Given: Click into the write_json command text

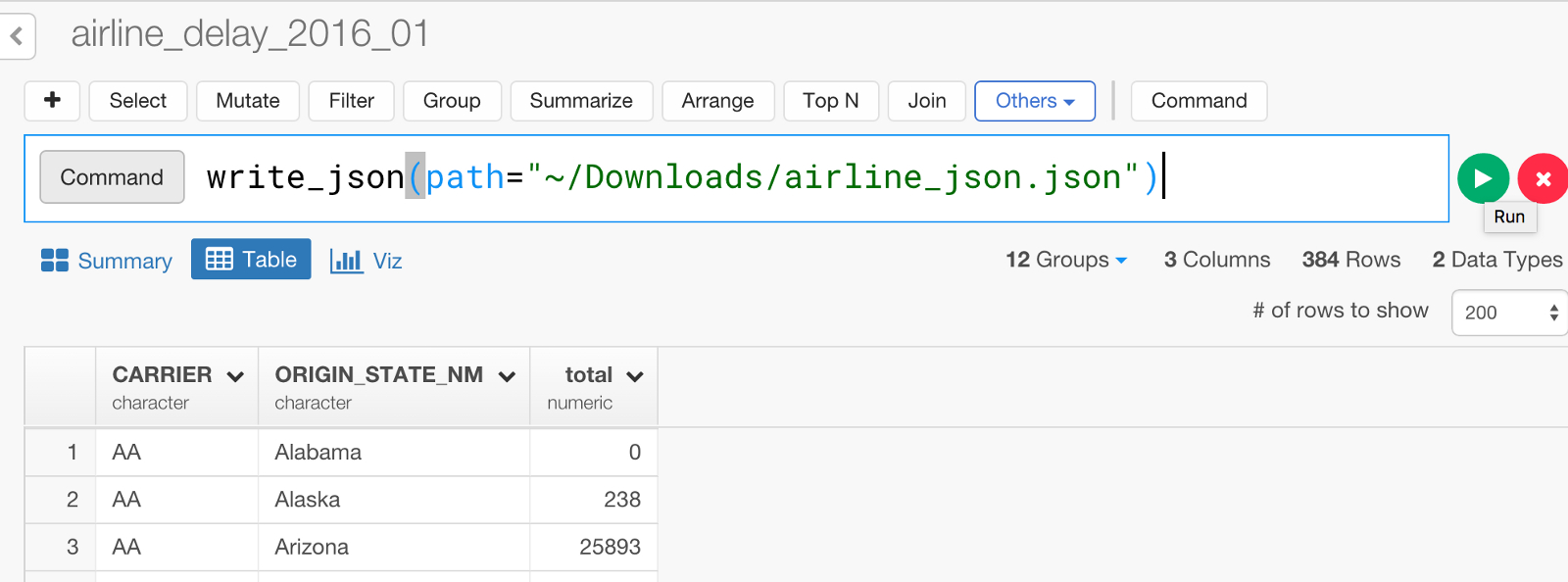Looking at the screenshot, I should point(682,177).
